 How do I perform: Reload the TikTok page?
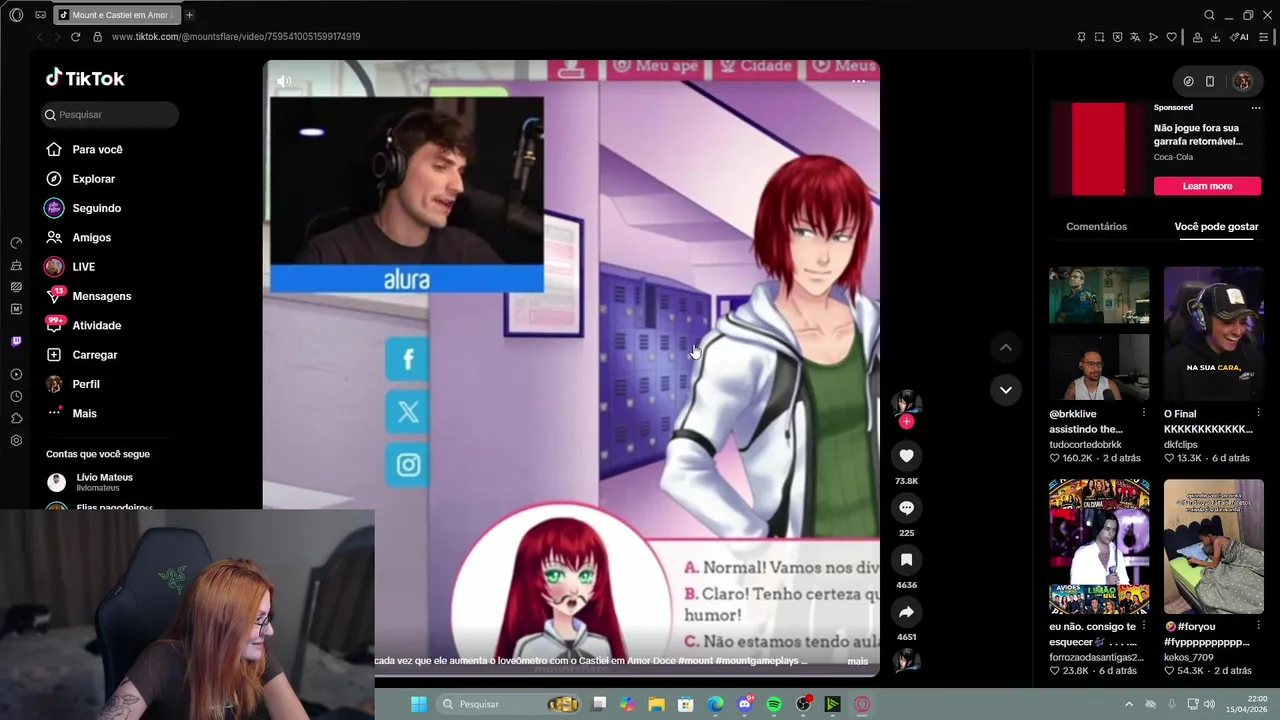point(75,37)
